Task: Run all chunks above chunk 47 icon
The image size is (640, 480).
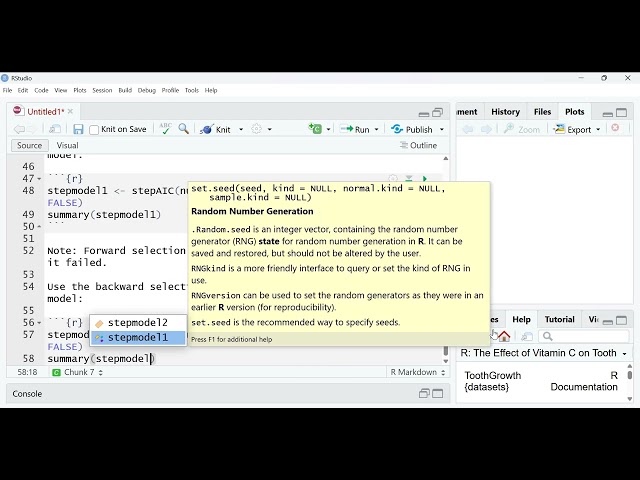Action: [x=409, y=179]
